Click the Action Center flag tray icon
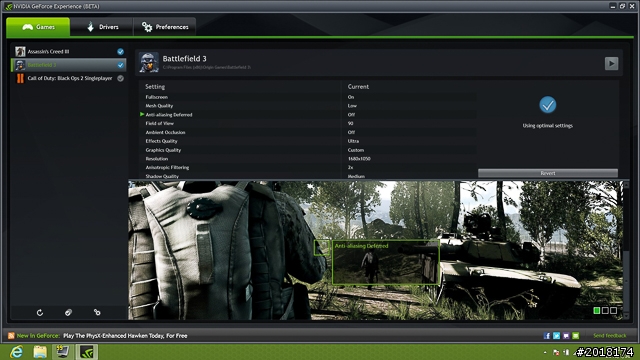 pyautogui.click(x=556, y=352)
